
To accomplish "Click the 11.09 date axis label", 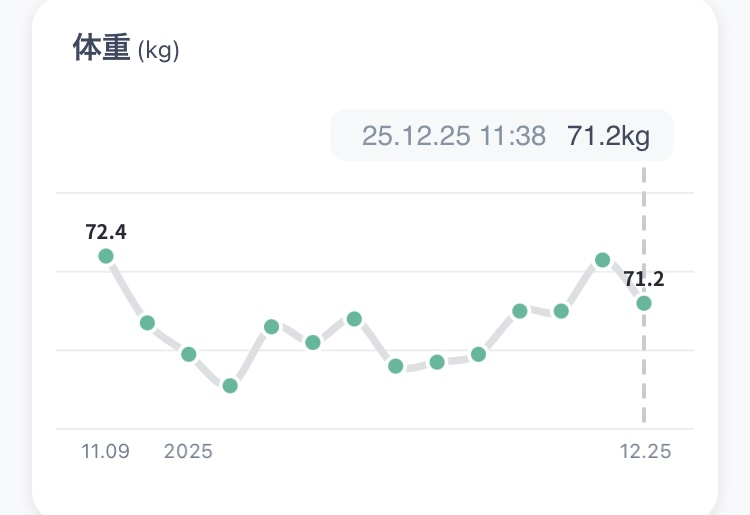I will [105, 452].
